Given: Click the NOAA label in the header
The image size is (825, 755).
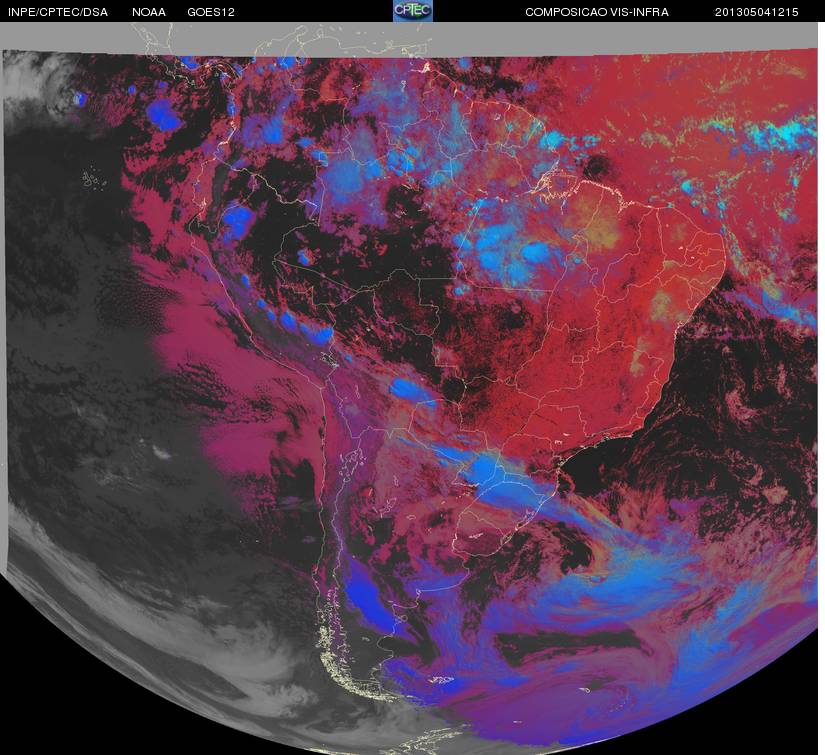Looking at the screenshot, I should pyautogui.click(x=149, y=12).
